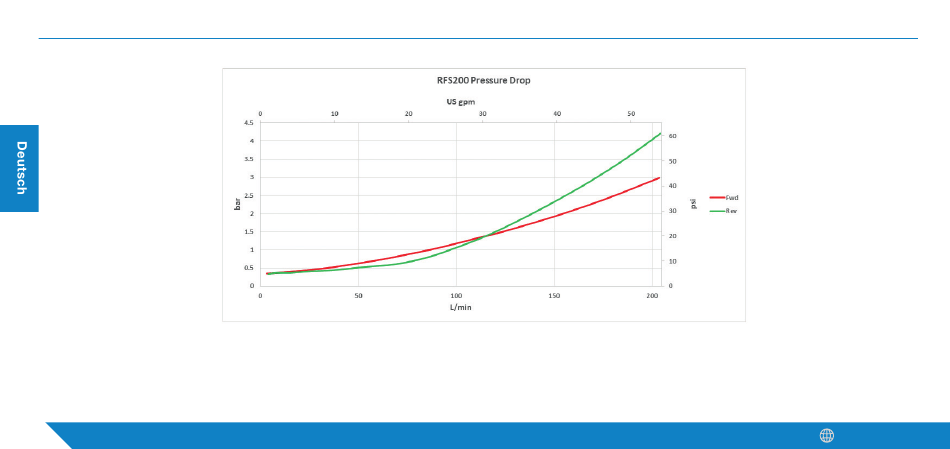The height and width of the screenshot is (449, 950).
Task: Click the 30 tick on US gpm axis
Action: [x=483, y=114]
